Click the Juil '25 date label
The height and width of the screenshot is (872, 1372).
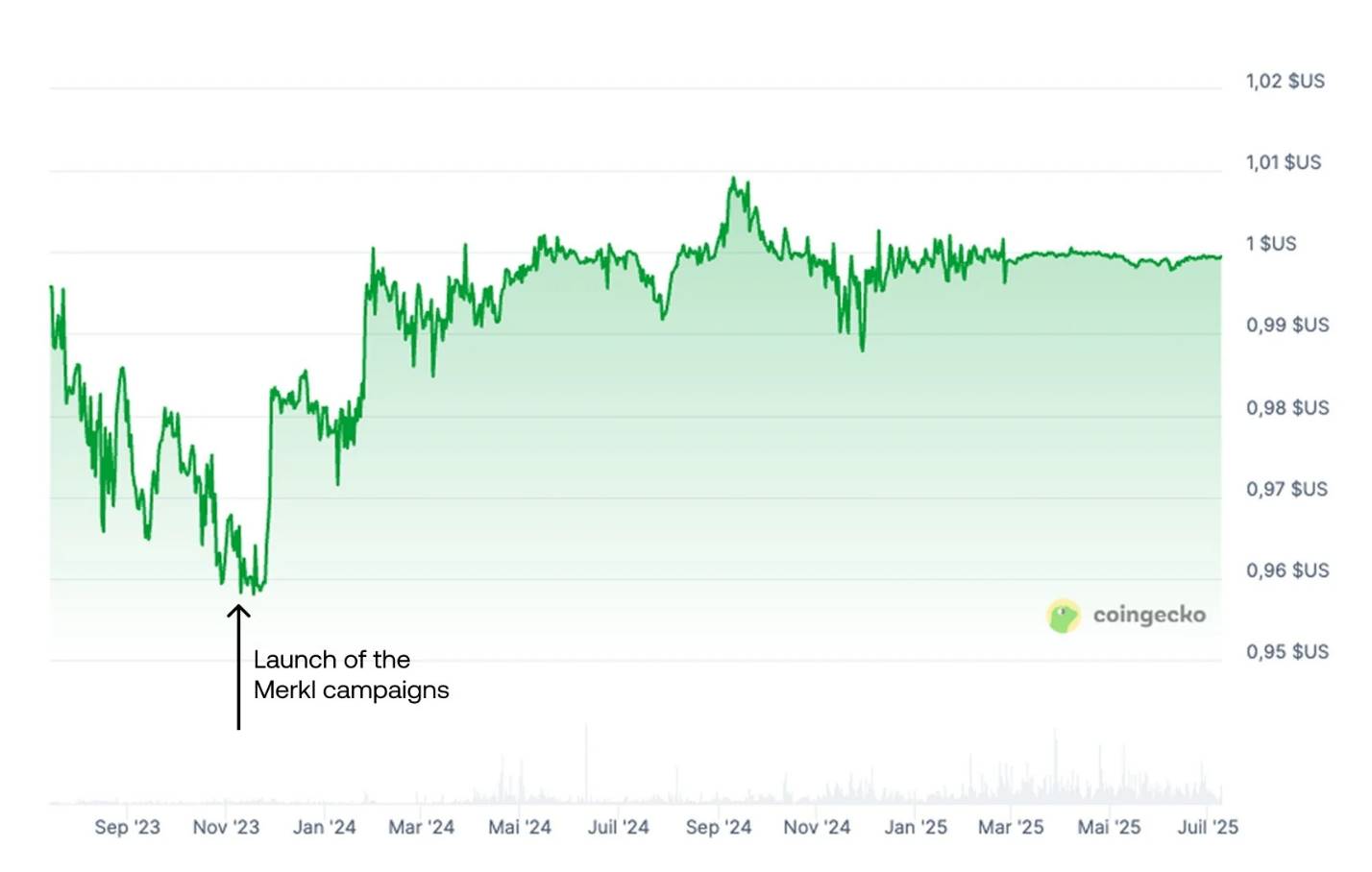(x=1208, y=827)
